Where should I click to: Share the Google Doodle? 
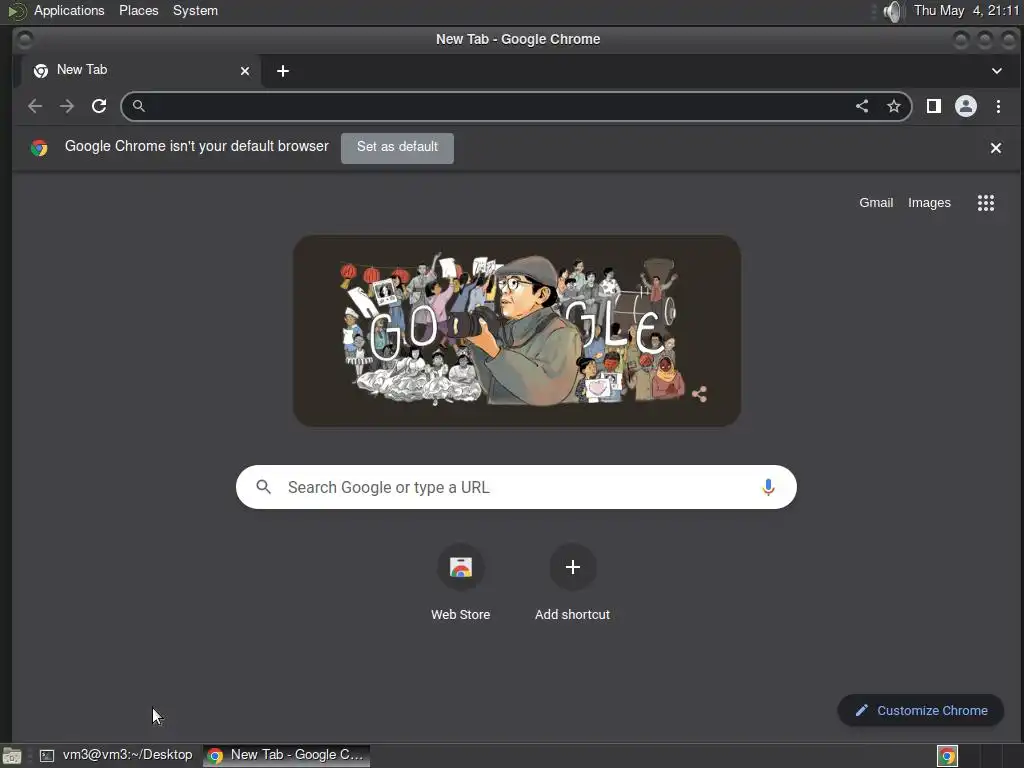coord(699,394)
